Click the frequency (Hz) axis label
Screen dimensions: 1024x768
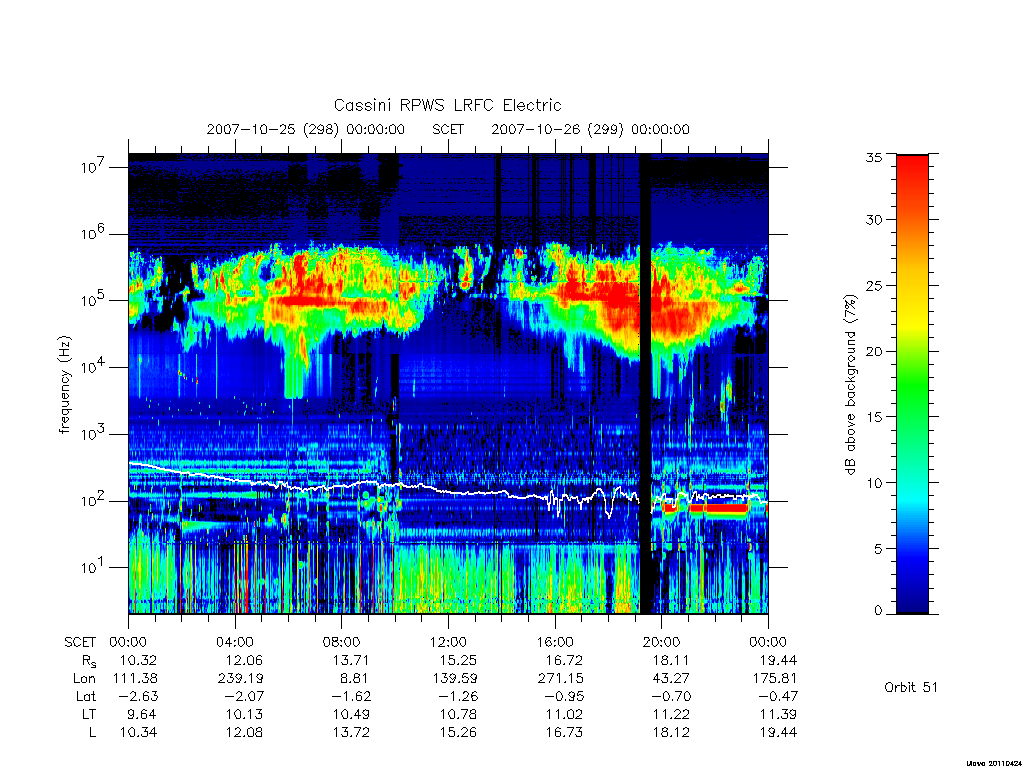(x=64, y=385)
